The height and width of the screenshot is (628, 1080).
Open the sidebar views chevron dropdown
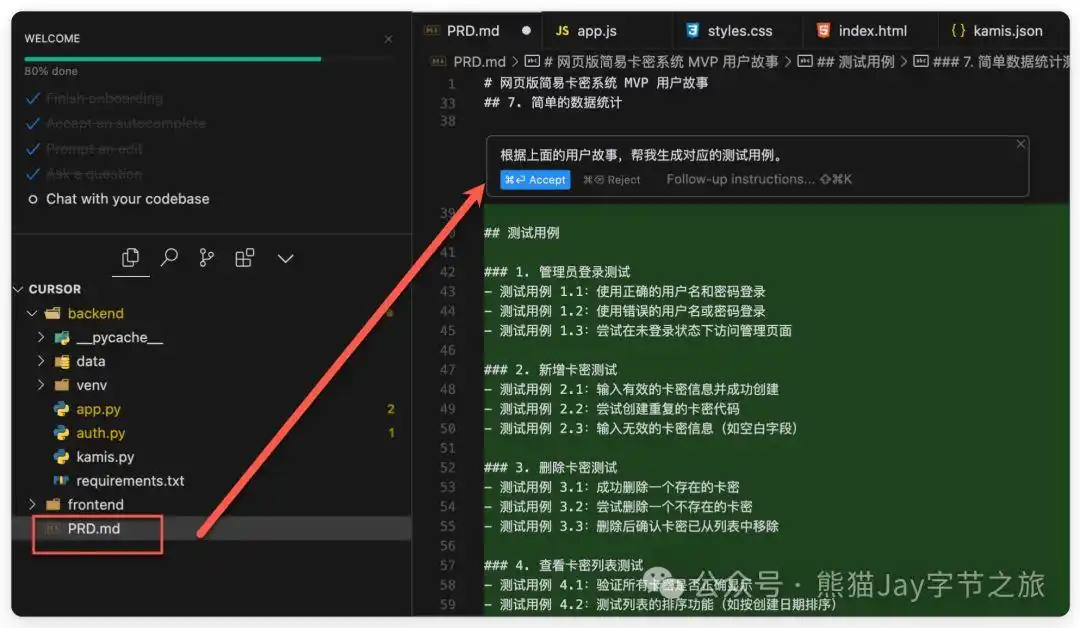285,257
